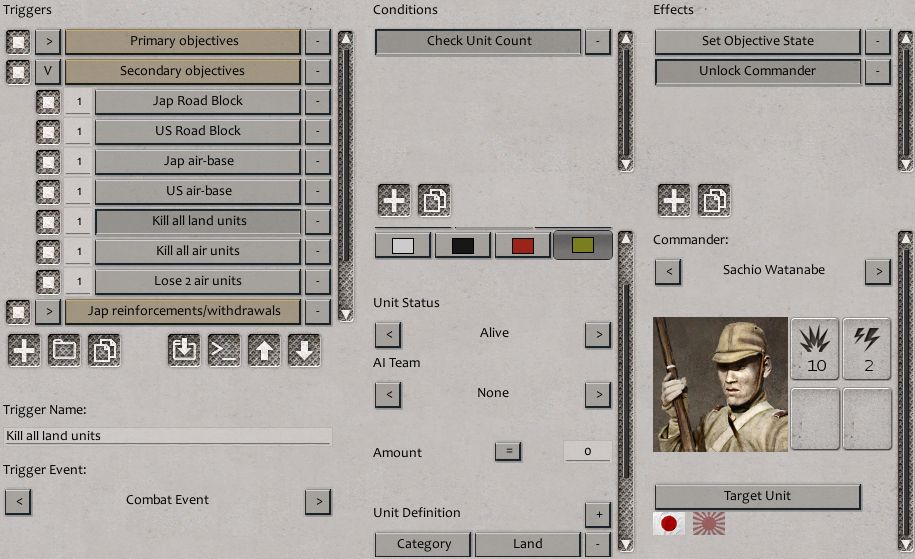This screenshot has height=559, width=915.
Task: Pick the black side color
Action: pos(463,246)
